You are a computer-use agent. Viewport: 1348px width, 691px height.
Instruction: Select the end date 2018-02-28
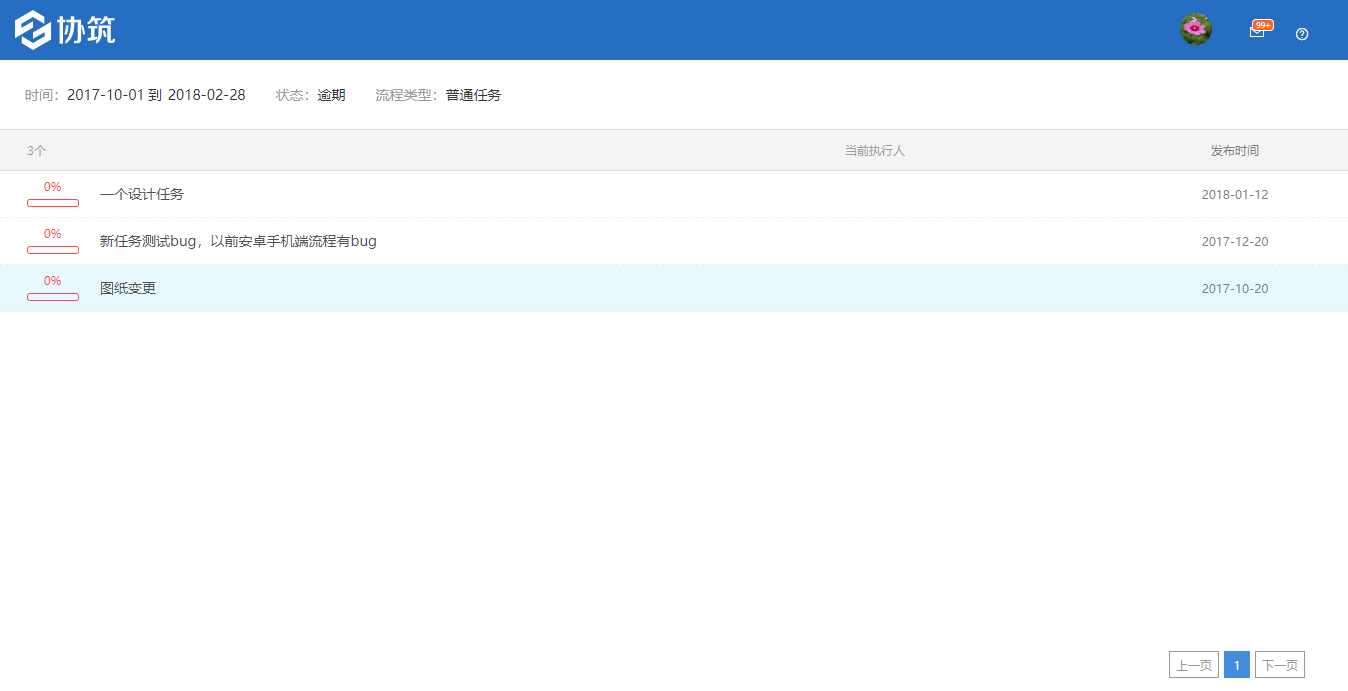206,95
